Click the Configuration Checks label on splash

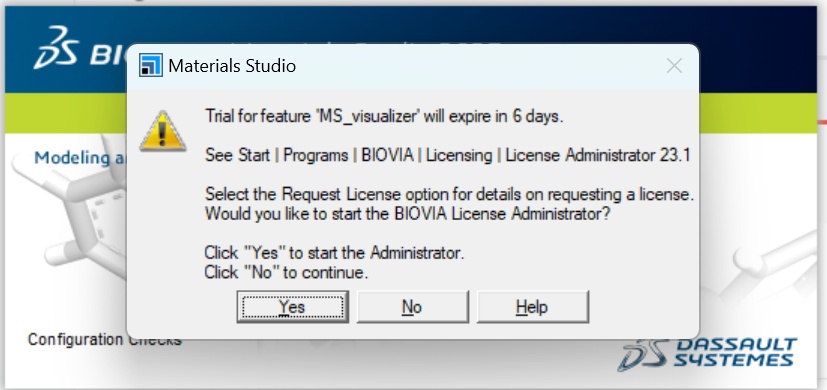pyautogui.click(x=104, y=339)
